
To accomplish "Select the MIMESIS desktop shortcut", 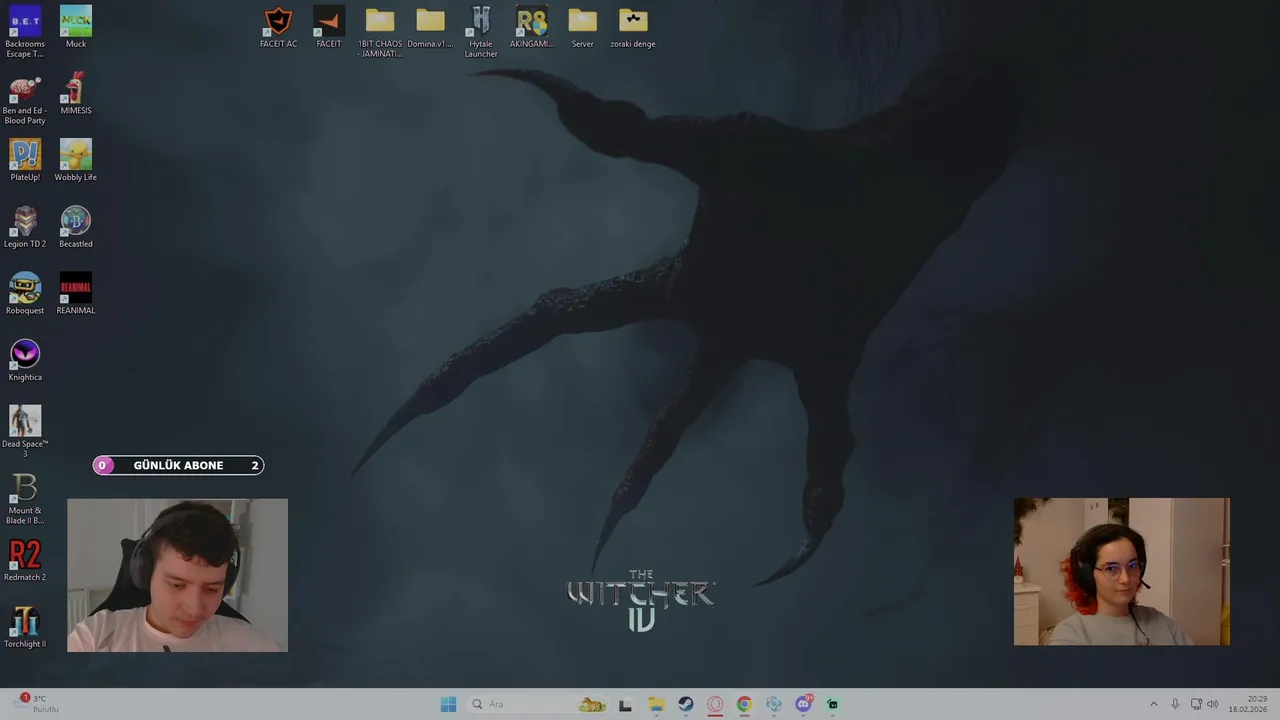I will click(76, 94).
